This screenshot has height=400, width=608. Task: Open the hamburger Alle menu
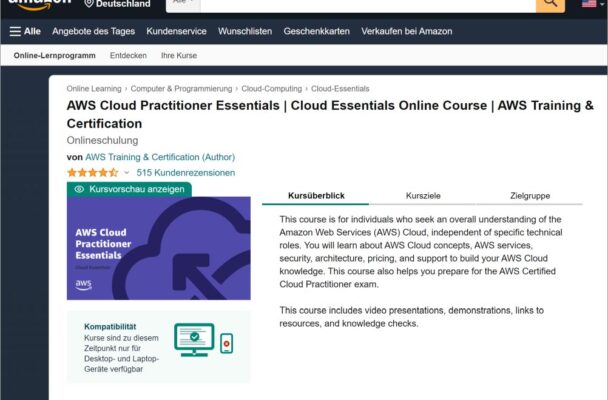pos(25,31)
